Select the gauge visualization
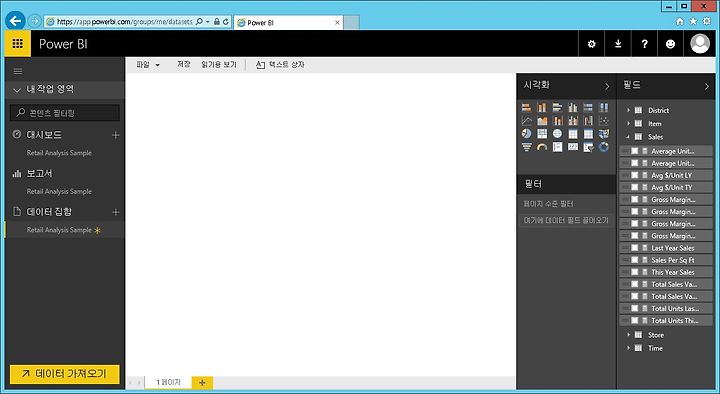 click(x=542, y=147)
